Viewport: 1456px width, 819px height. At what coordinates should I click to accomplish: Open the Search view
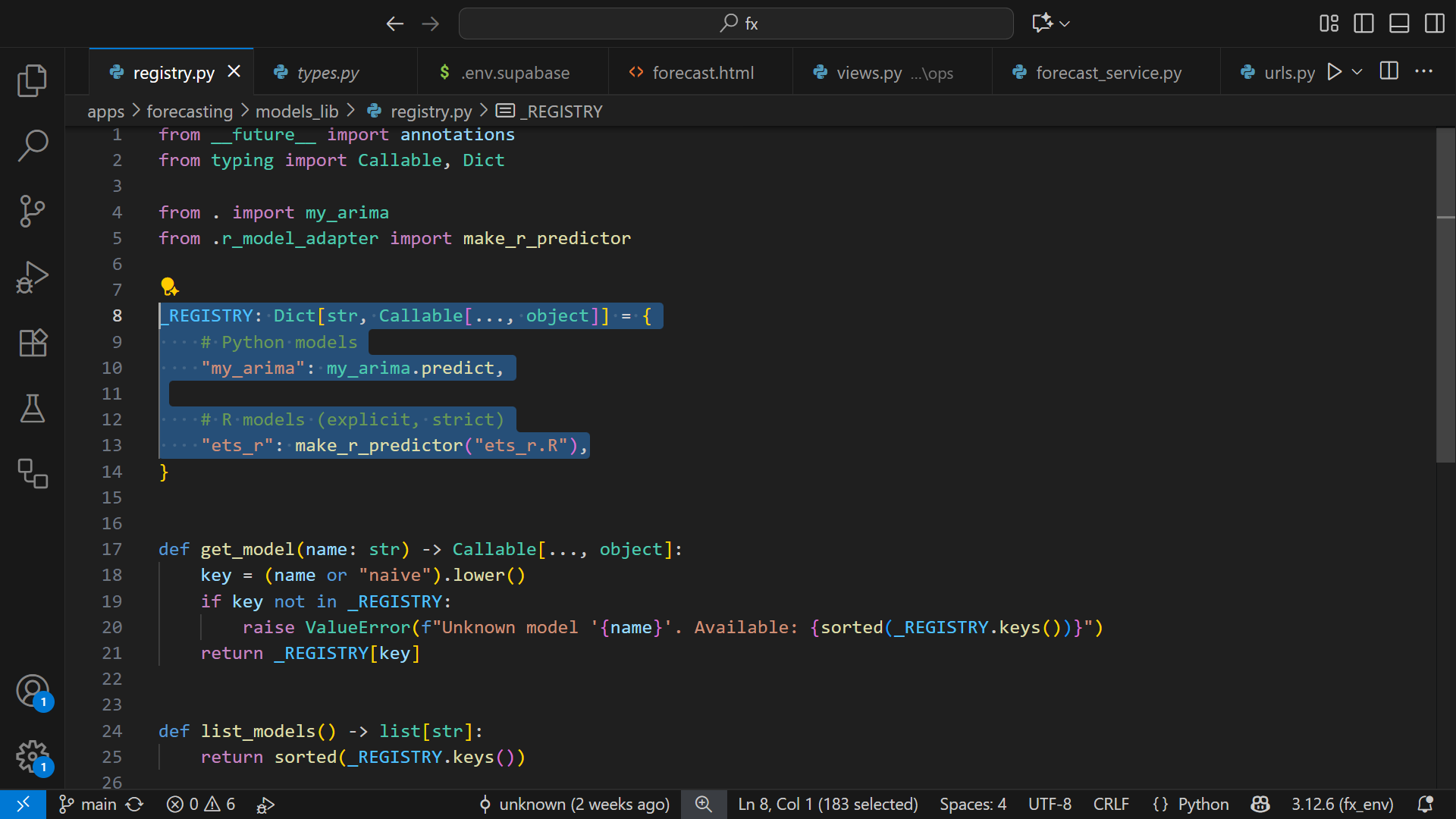[33, 146]
